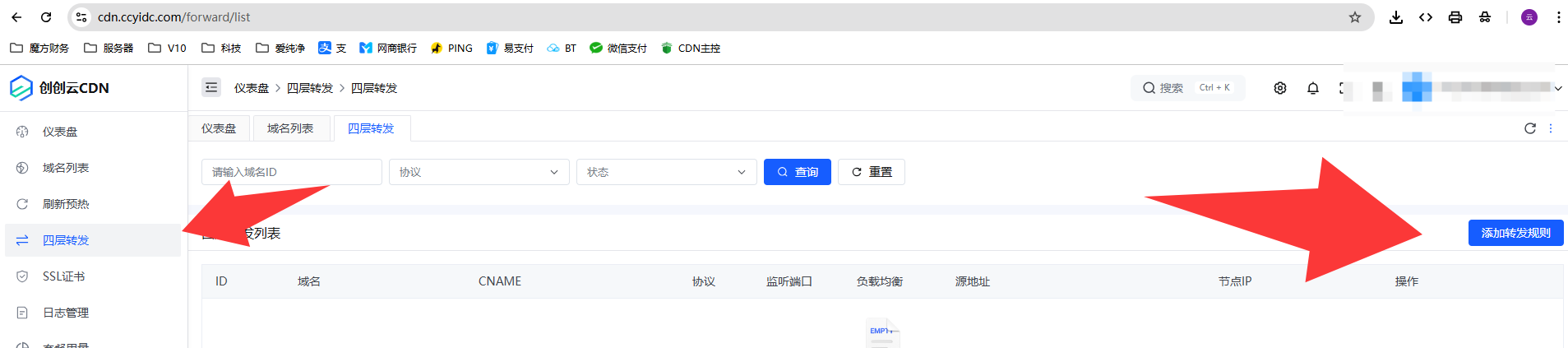Expand the 协议 dropdown
The image size is (1568, 348).
[x=479, y=172]
